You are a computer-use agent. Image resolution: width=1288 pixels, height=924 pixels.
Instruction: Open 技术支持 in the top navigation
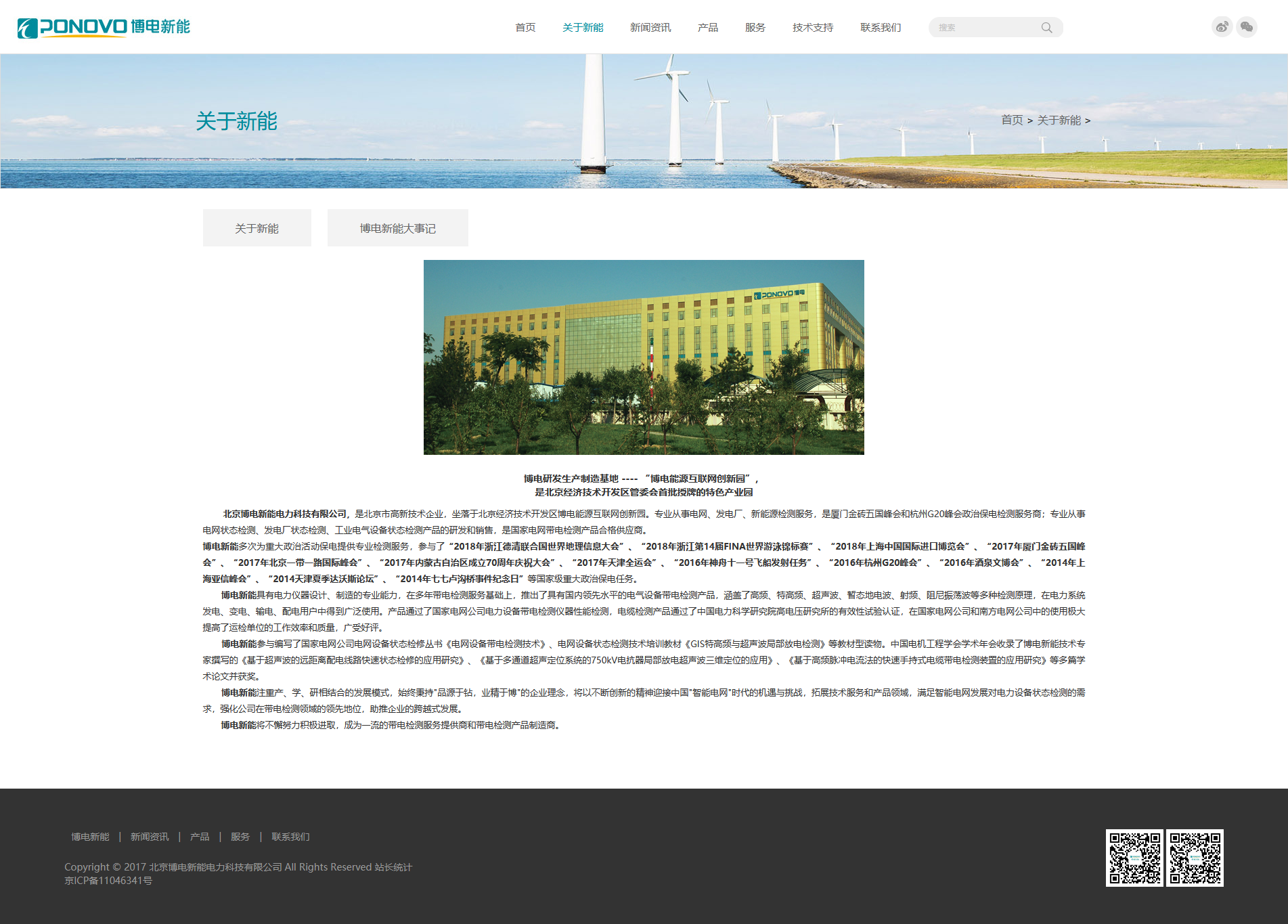pyautogui.click(x=813, y=28)
